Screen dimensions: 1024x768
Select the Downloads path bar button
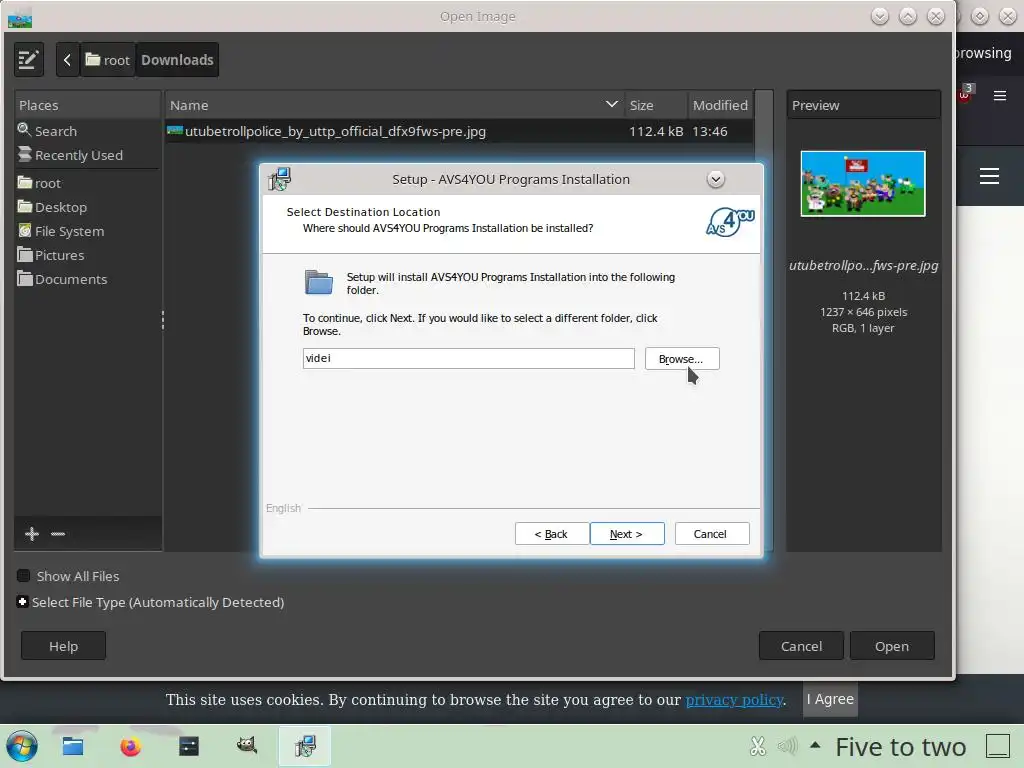click(x=177, y=60)
